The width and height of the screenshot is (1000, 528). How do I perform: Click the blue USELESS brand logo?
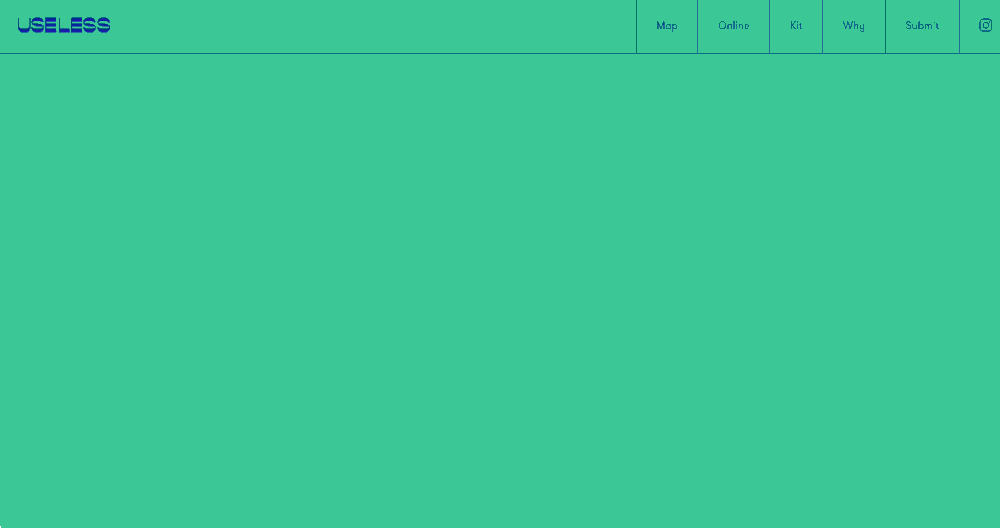tap(64, 25)
